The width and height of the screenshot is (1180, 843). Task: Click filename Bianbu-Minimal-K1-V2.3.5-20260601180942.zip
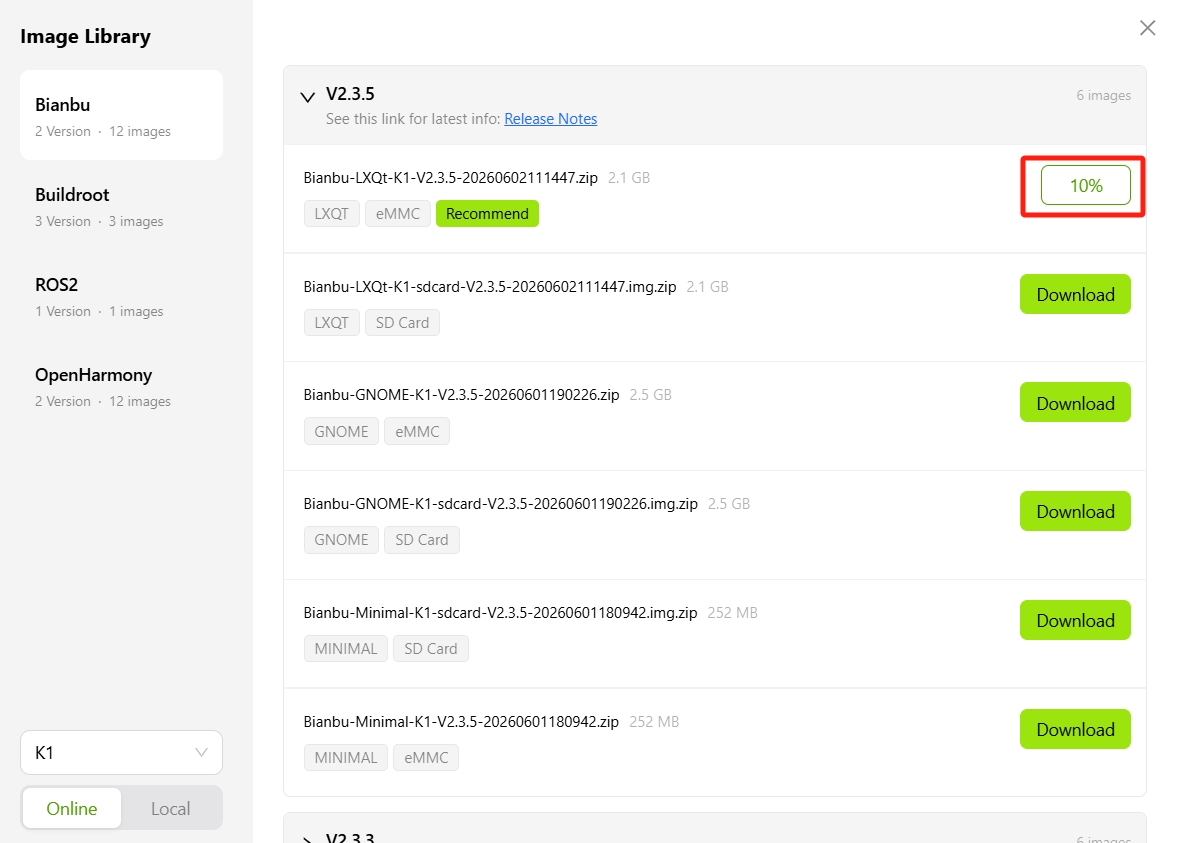[x=461, y=722]
